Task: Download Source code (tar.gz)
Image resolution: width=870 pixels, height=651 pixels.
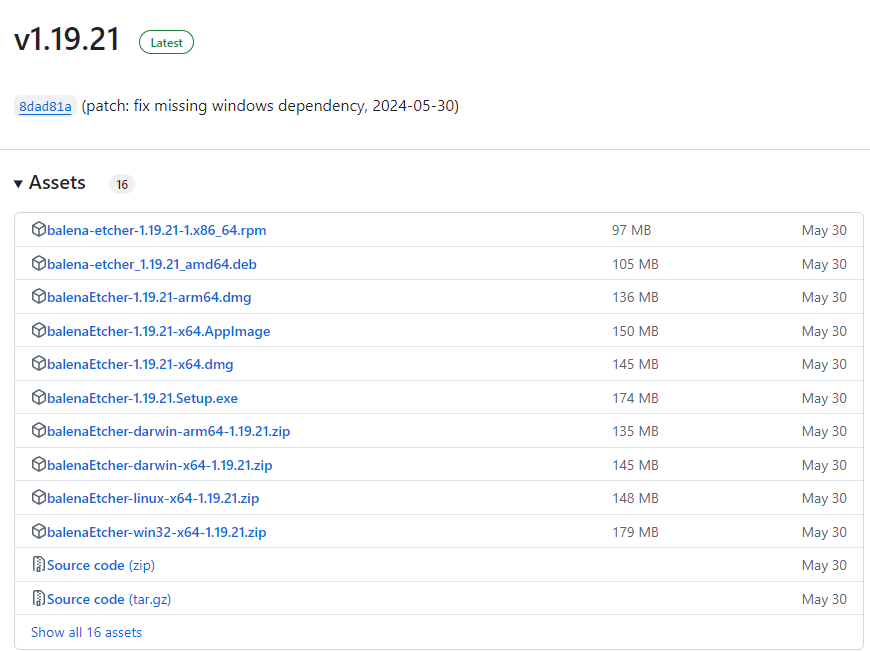Action: (x=109, y=599)
